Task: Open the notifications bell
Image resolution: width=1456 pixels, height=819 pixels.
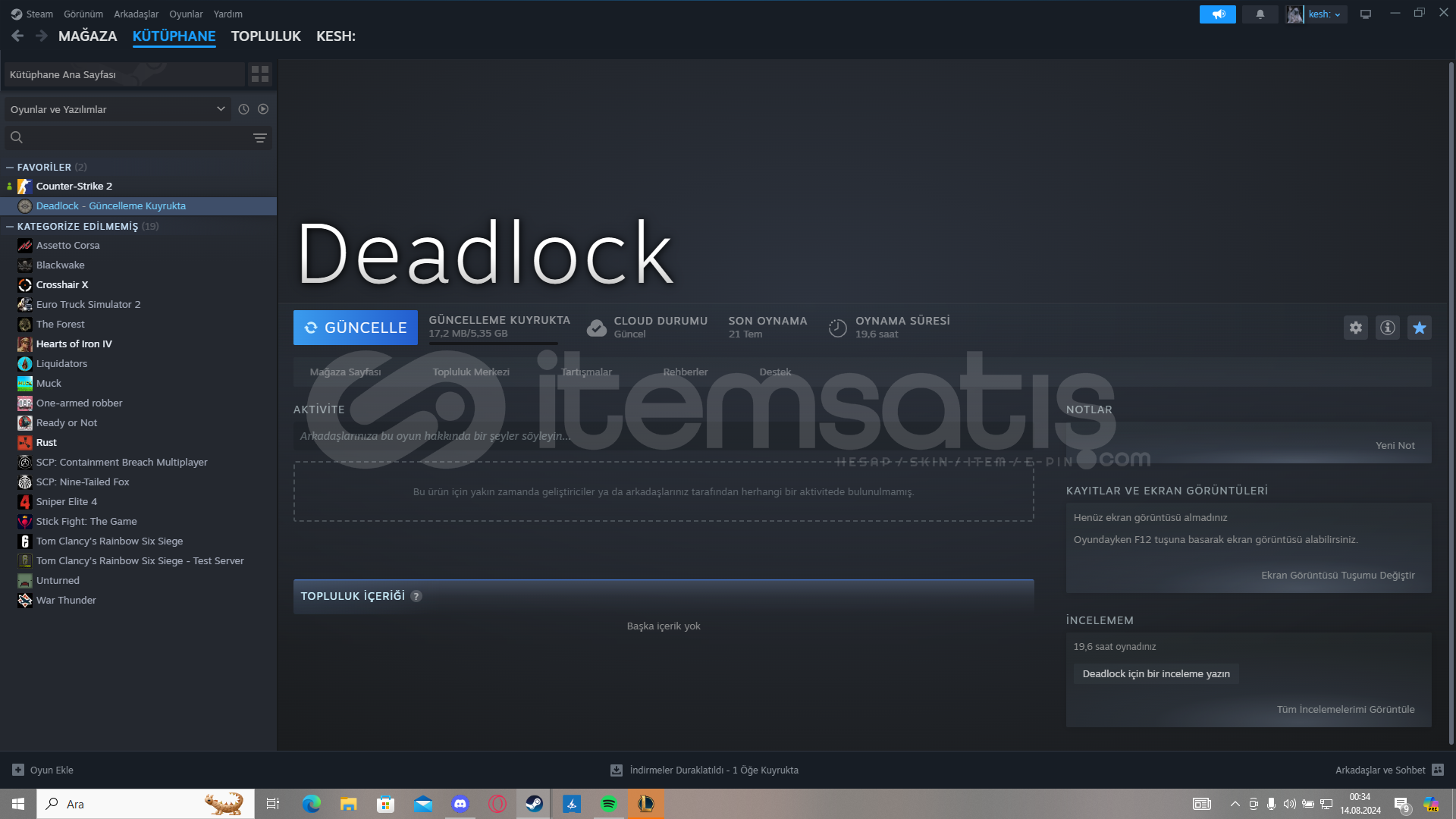Action: 1260,14
